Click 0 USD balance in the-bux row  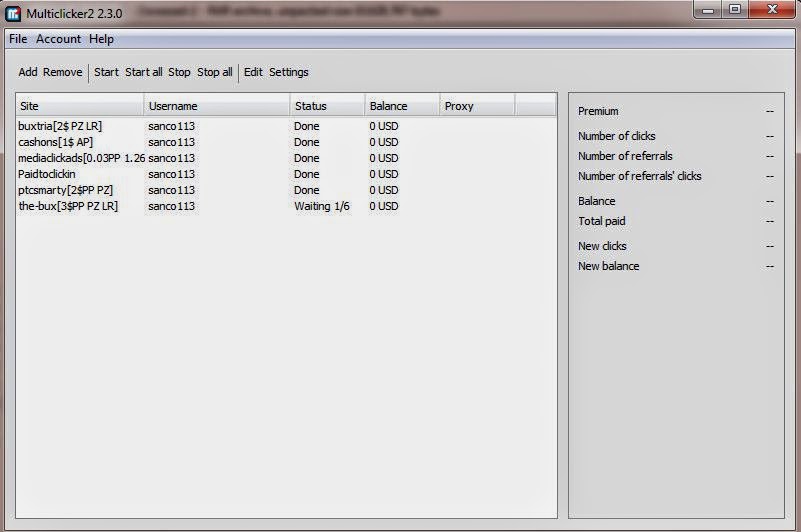point(384,206)
